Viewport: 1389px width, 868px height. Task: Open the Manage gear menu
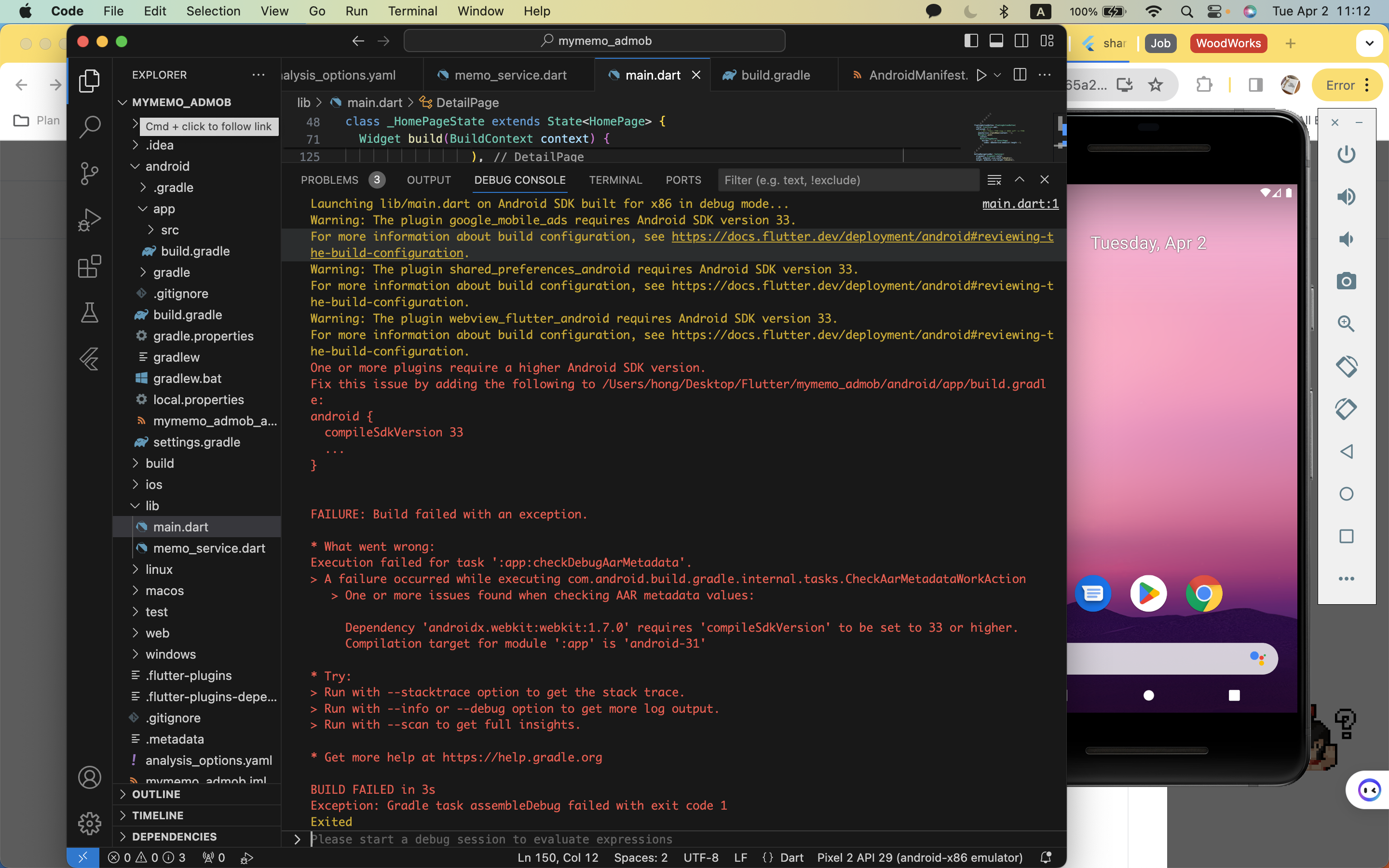90,824
